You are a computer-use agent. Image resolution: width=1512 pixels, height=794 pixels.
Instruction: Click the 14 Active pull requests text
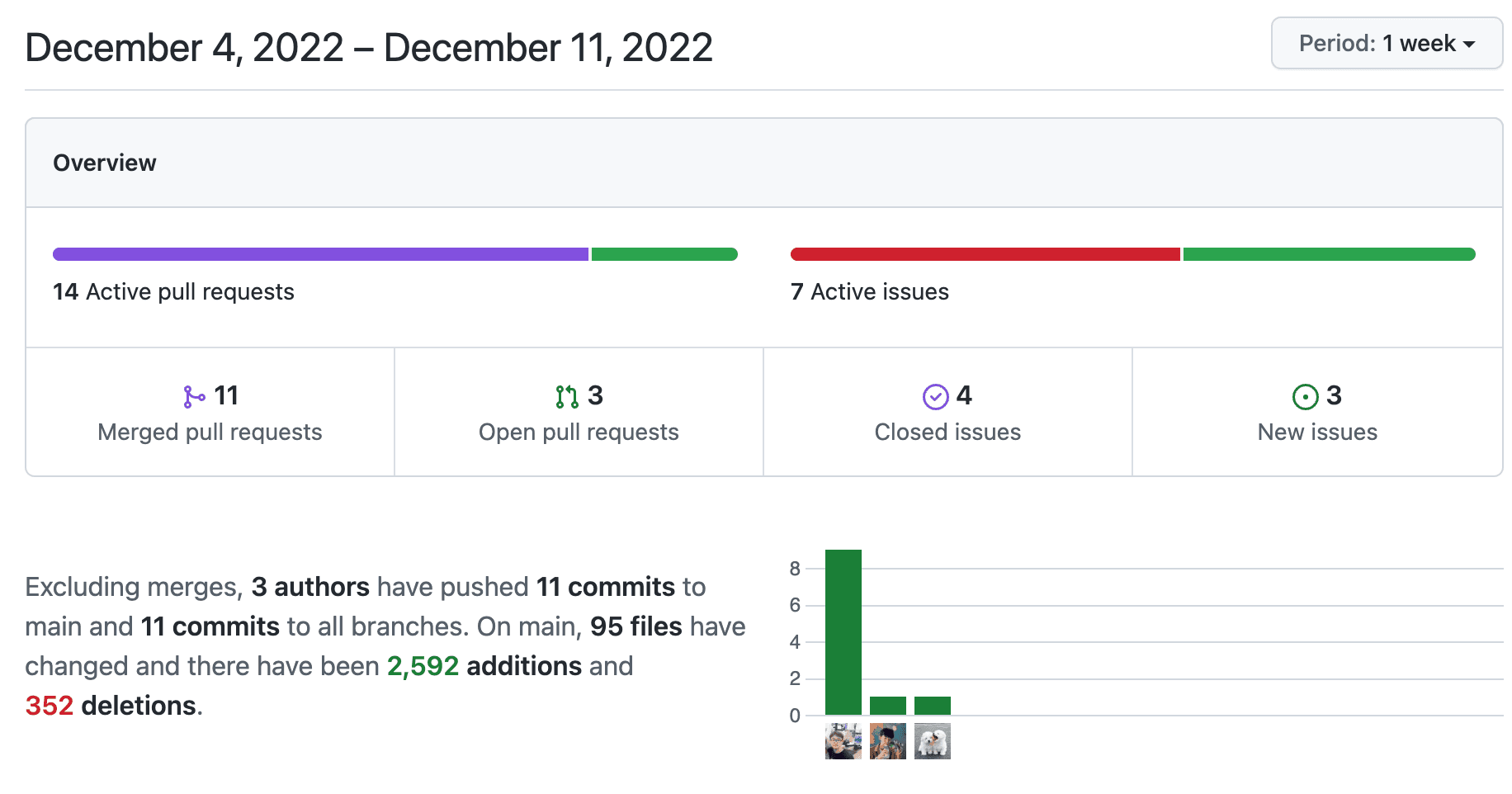173,292
